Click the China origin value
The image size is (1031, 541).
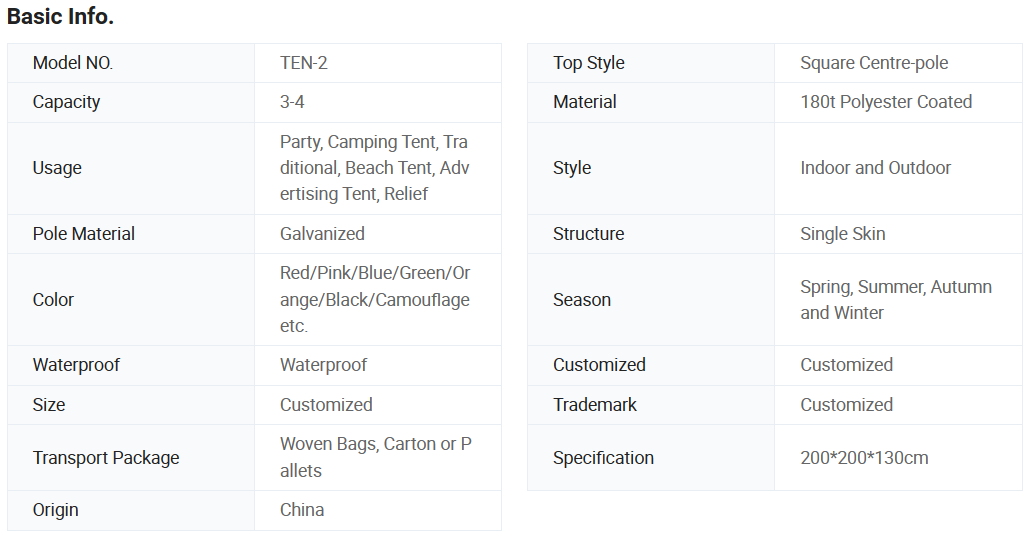coord(302,510)
